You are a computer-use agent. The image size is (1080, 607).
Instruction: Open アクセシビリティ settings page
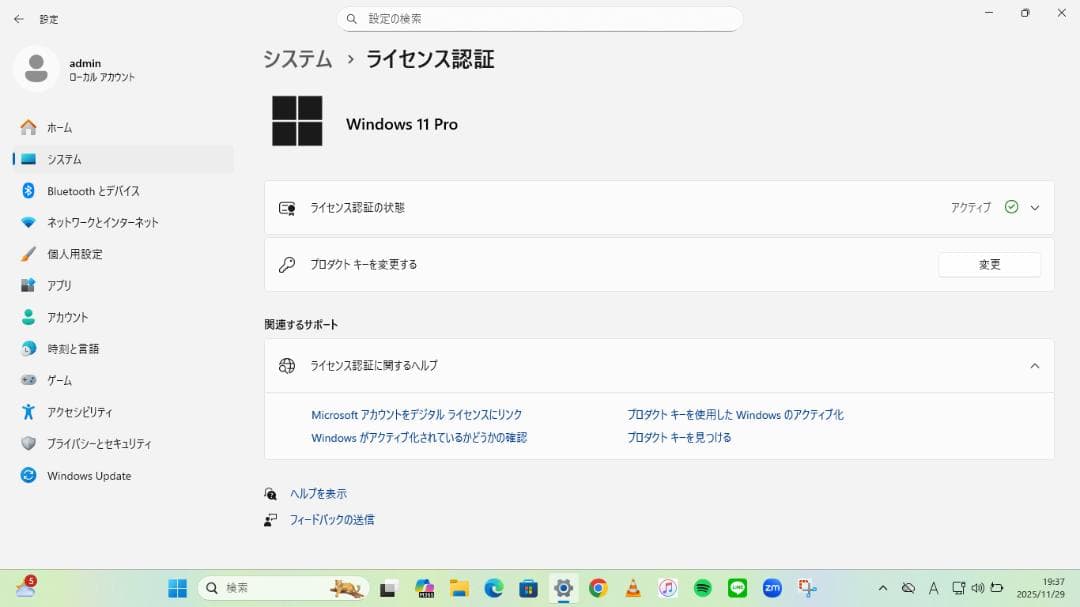click(x=124, y=412)
